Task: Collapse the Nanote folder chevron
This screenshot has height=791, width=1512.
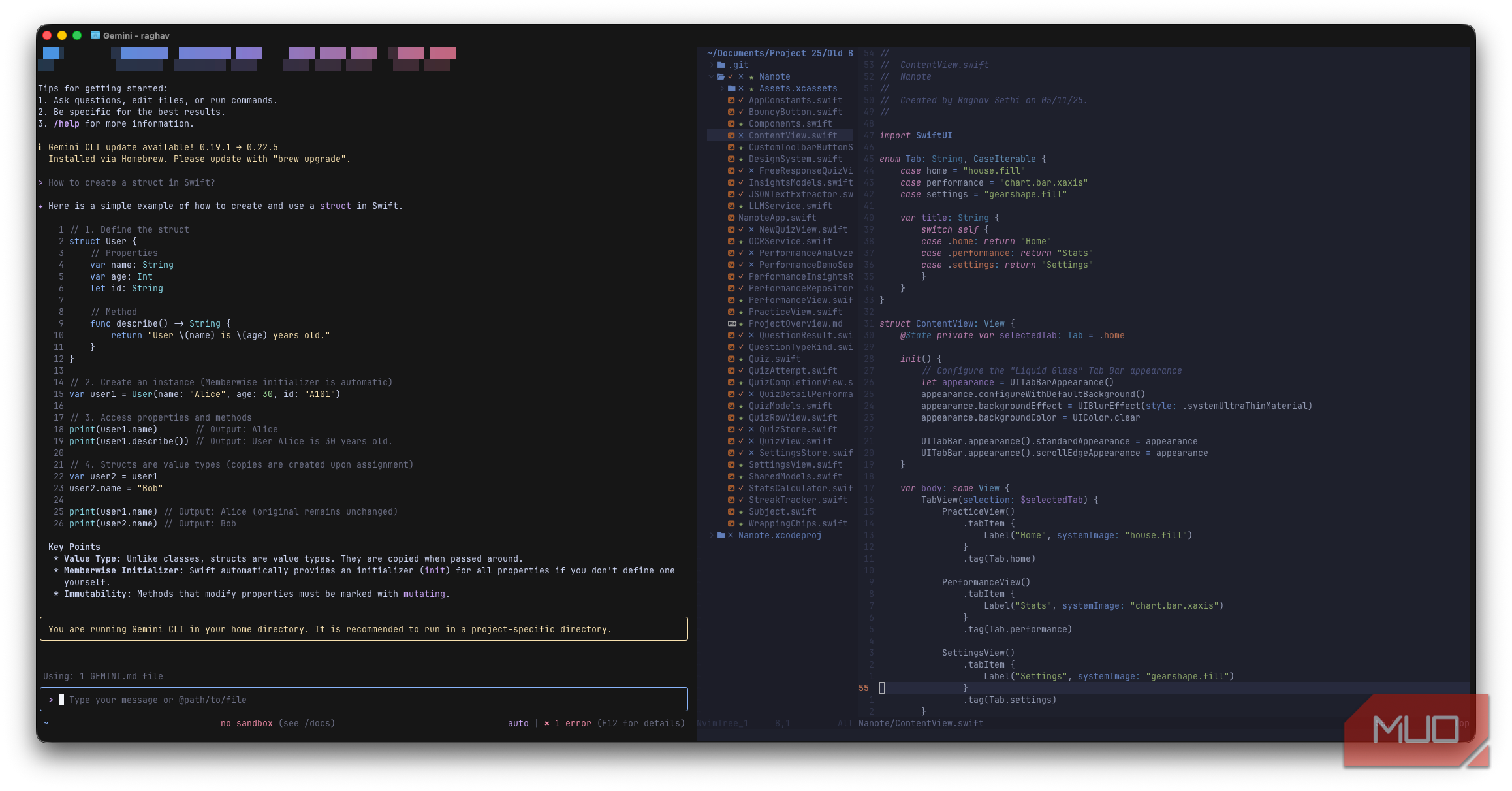Action: click(x=711, y=77)
